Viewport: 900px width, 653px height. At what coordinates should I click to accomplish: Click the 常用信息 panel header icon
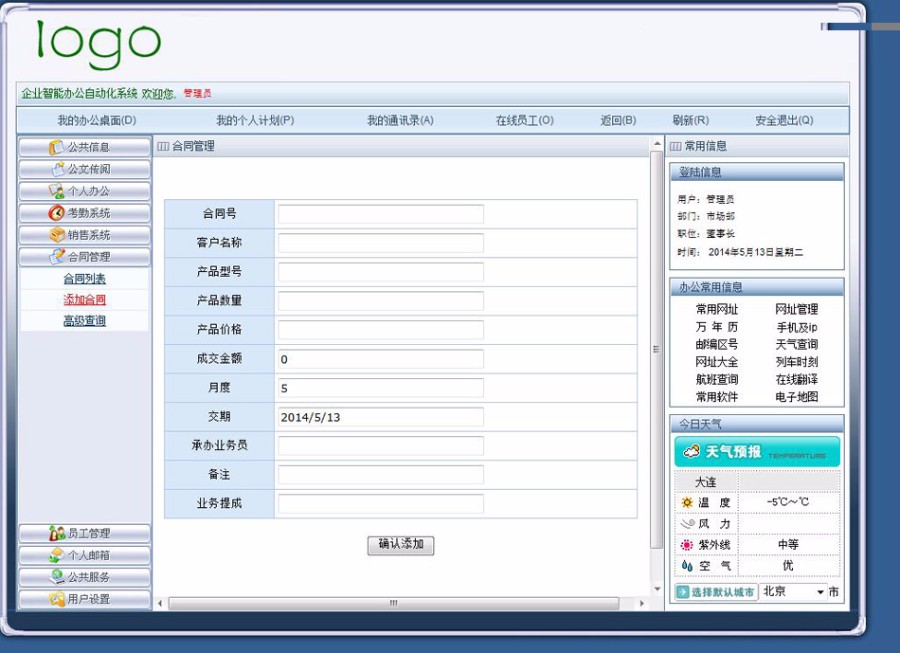point(676,146)
